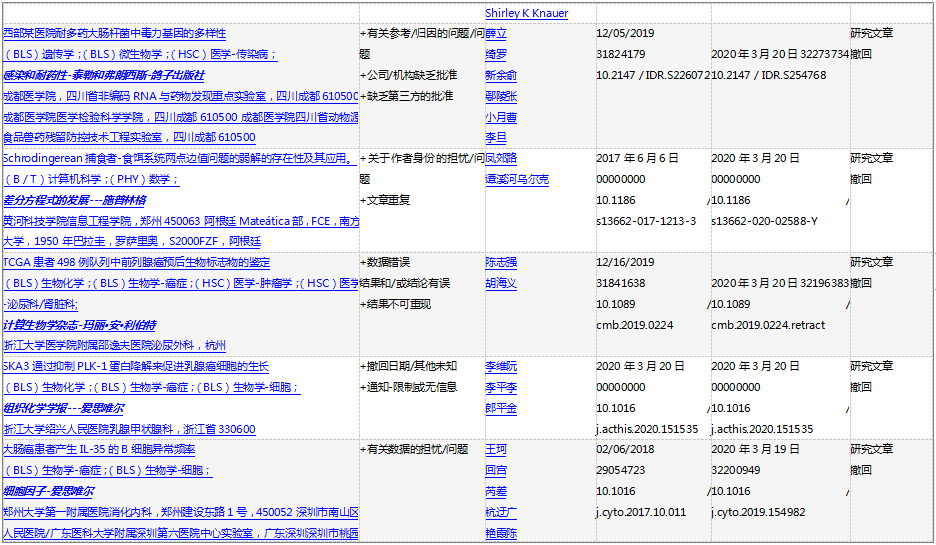This screenshot has height=545, width=936.
Task: Open author link 李平李
Action: pyautogui.click(x=501, y=387)
